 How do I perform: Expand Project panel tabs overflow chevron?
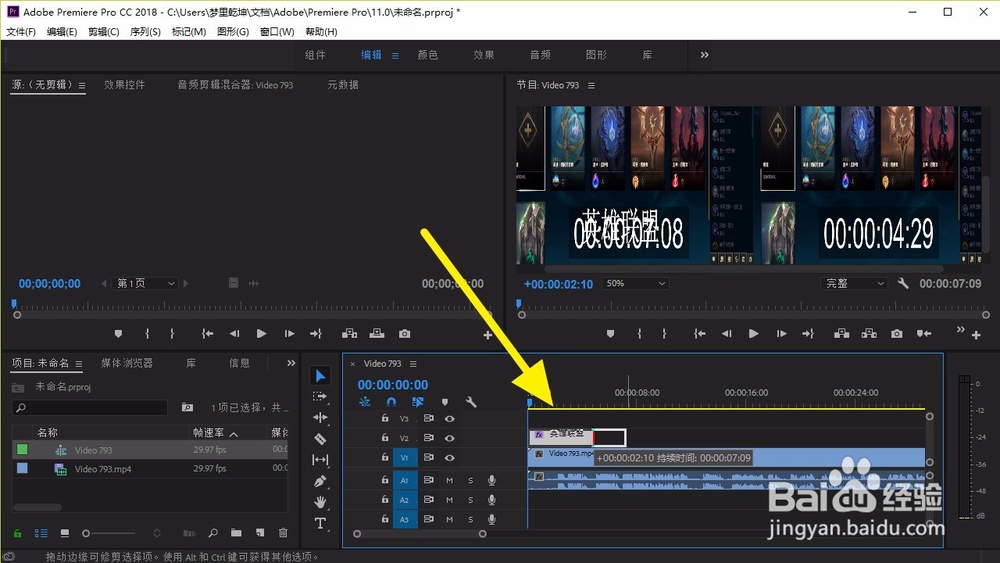(x=291, y=363)
